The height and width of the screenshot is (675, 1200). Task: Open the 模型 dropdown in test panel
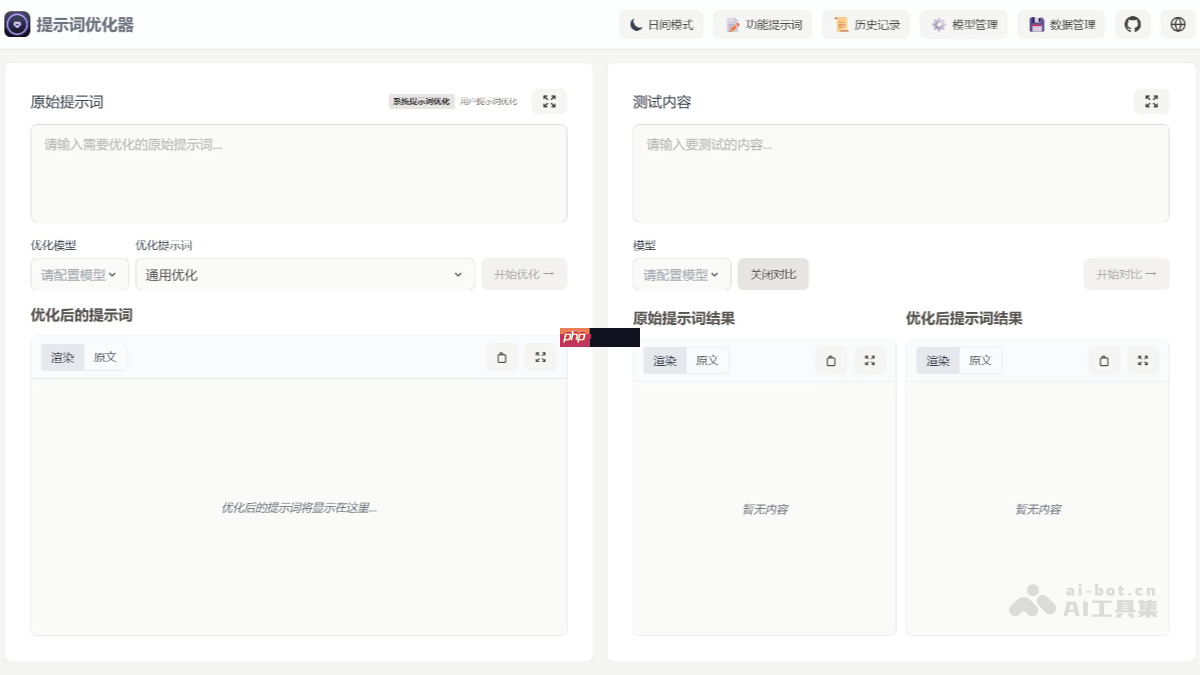pos(681,273)
